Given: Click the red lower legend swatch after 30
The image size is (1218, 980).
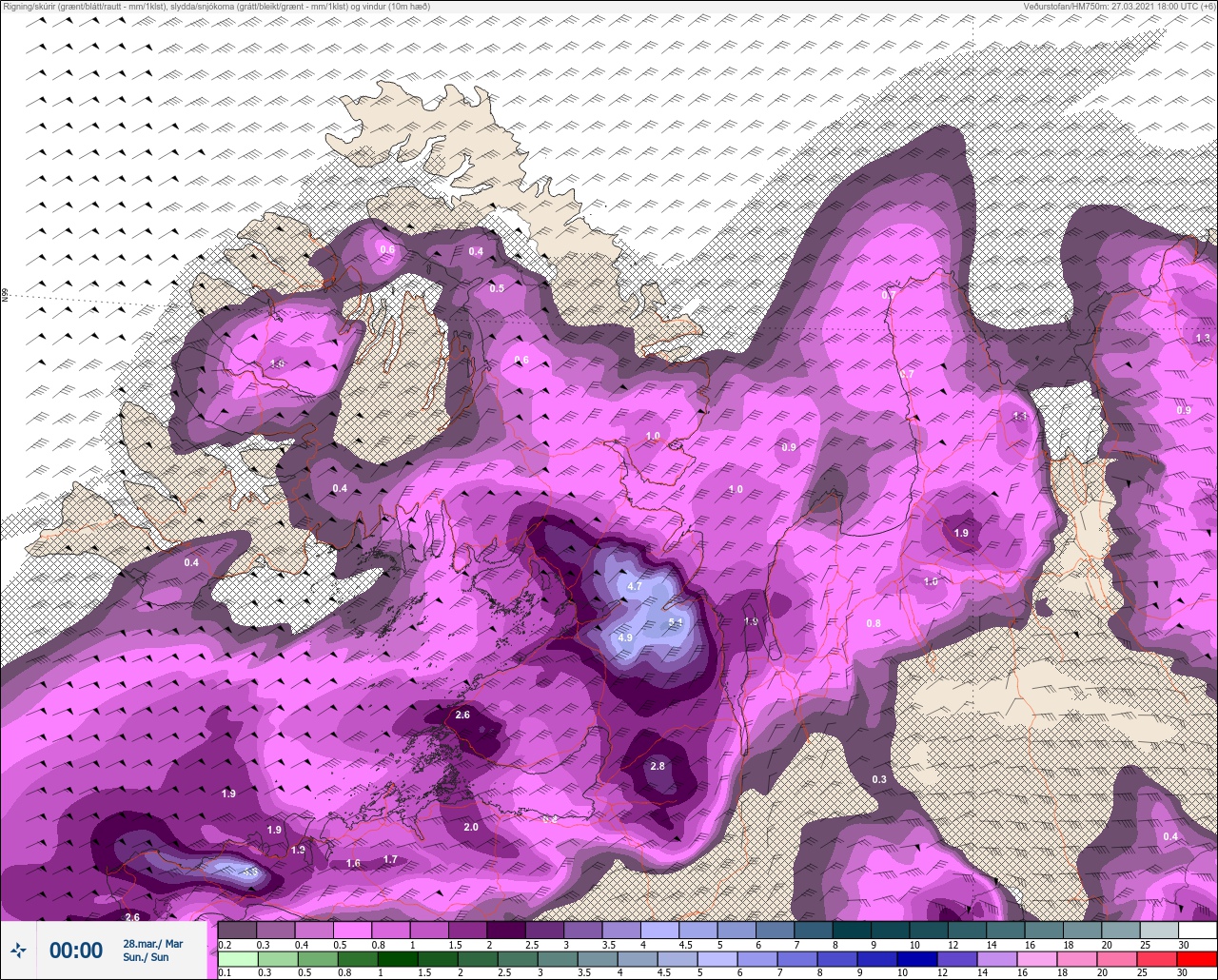Looking at the screenshot, I should point(1196,958).
